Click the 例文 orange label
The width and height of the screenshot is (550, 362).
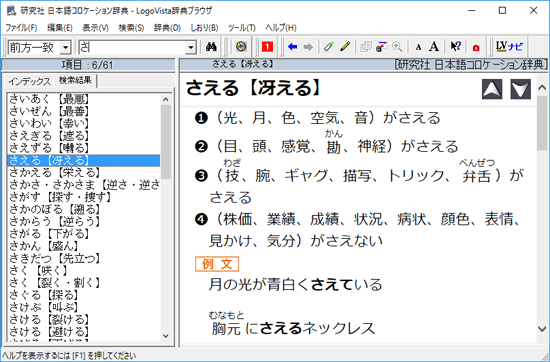pyautogui.click(x=217, y=264)
